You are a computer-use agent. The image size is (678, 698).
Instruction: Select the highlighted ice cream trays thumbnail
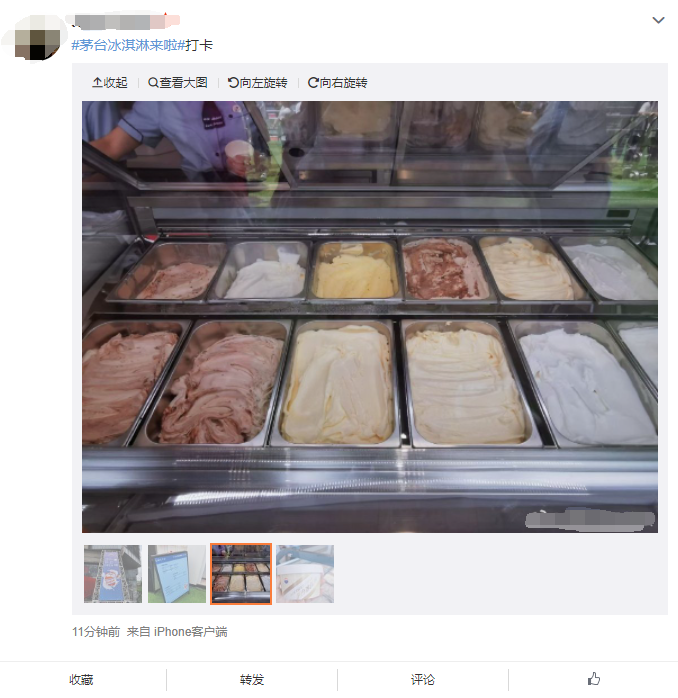tap(241, 574)
